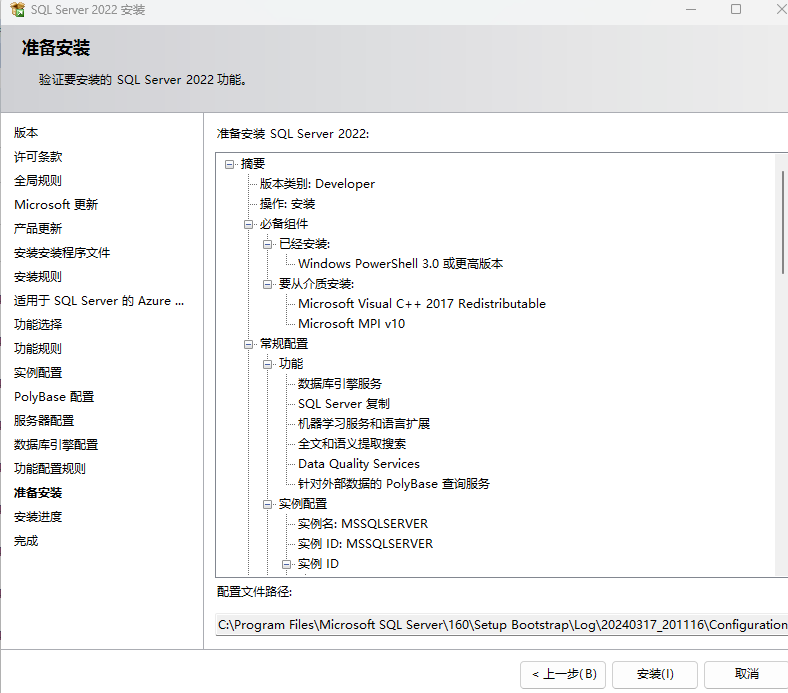Click the 配置文件路径 text field

click(502, 625)
